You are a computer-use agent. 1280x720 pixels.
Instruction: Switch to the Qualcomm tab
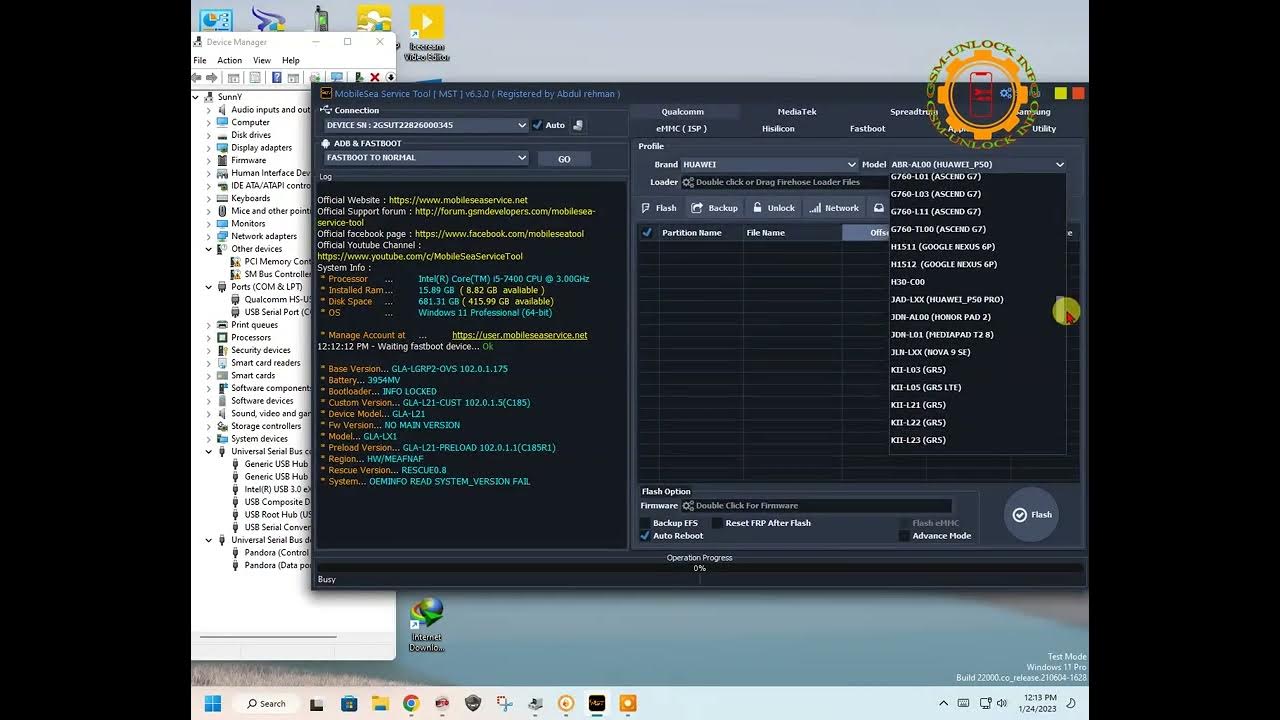coord(683,112)
